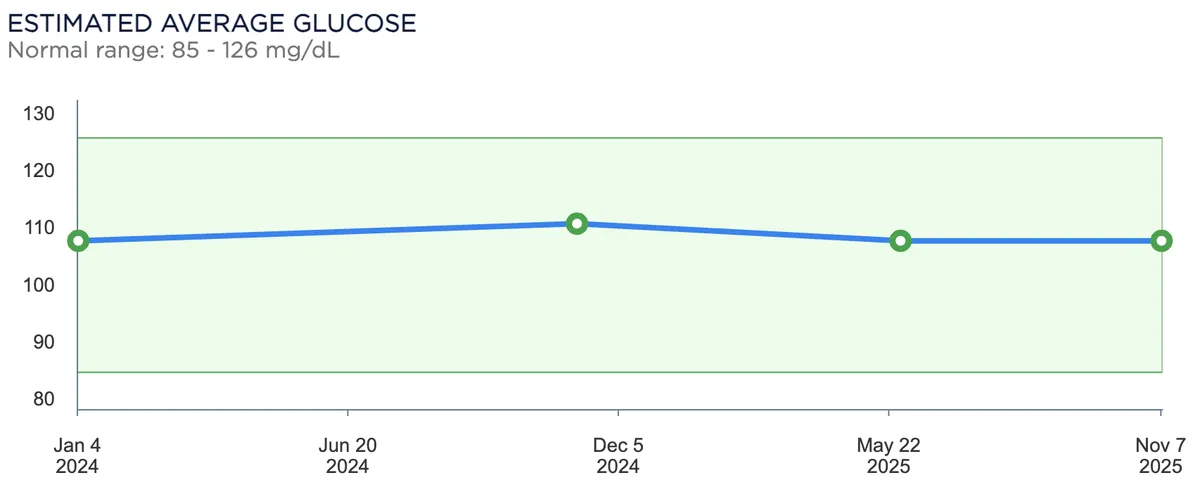
Task: Select the highest data point on the glucose line
Action: pyautogui.click(x=577, y=223)
